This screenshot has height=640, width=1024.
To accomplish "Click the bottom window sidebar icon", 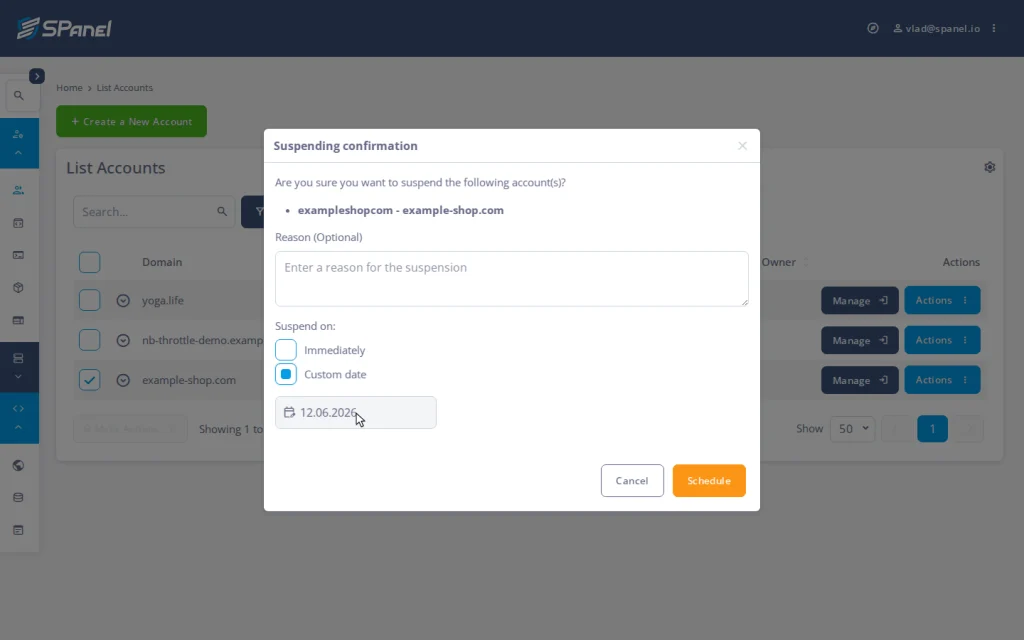I will point(18,530).
